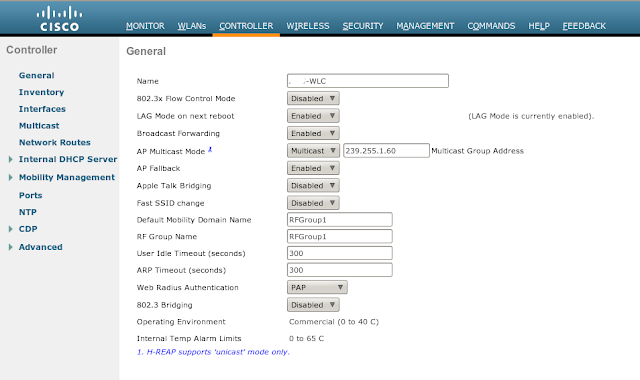The width and height of the screenshot is (640, 380).
Task: Click the FEEDBACK link in the top bar
Action: [584, 26]
